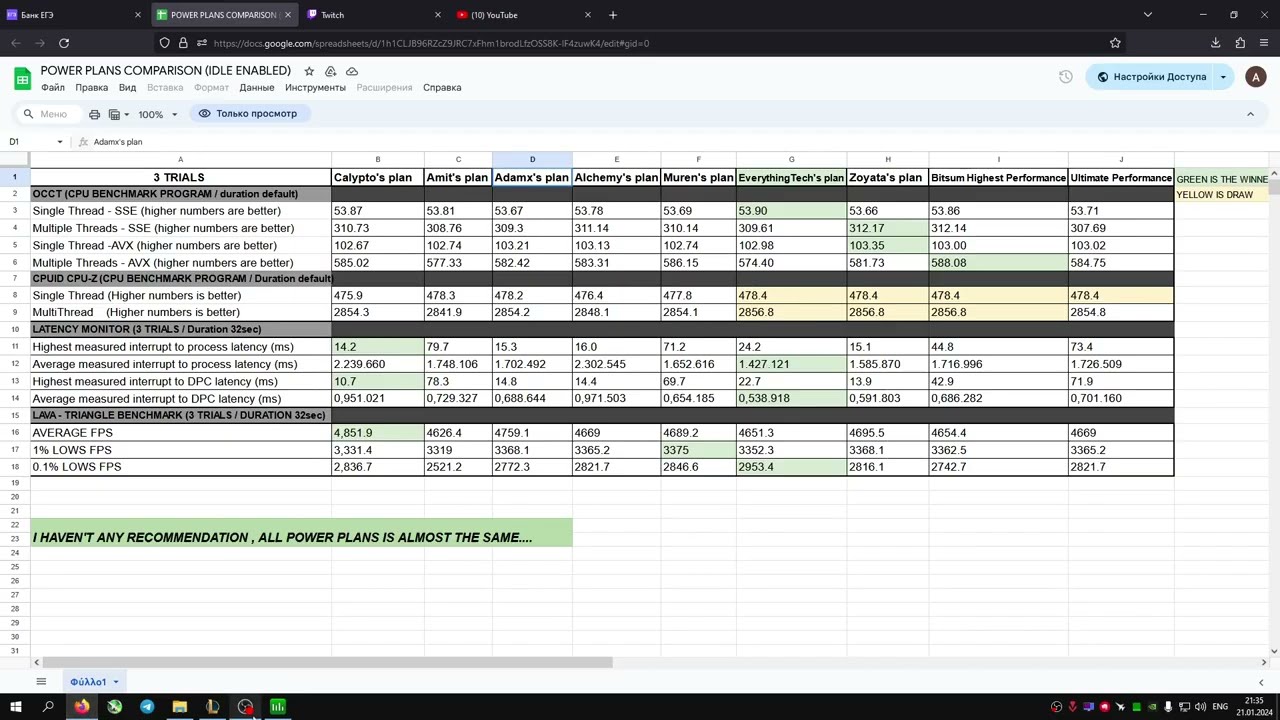Switch to the Twitch browser tab
Screen dimensions: 1280x720
pyautogui.click(x=375, y=15)
